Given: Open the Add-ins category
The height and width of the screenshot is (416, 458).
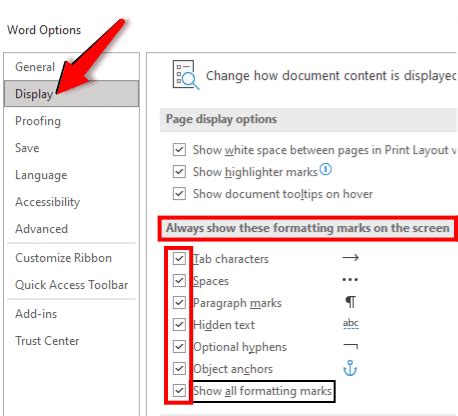Looking at the screenshot, I should pos(71,314).
